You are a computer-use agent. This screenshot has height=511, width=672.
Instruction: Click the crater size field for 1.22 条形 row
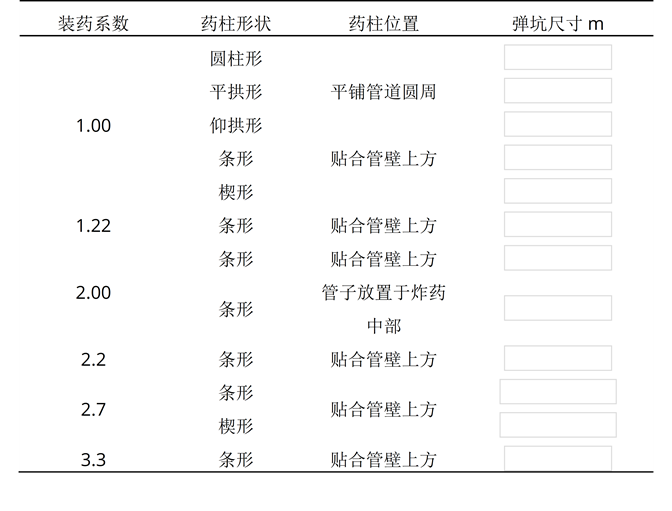coord(558,224)
